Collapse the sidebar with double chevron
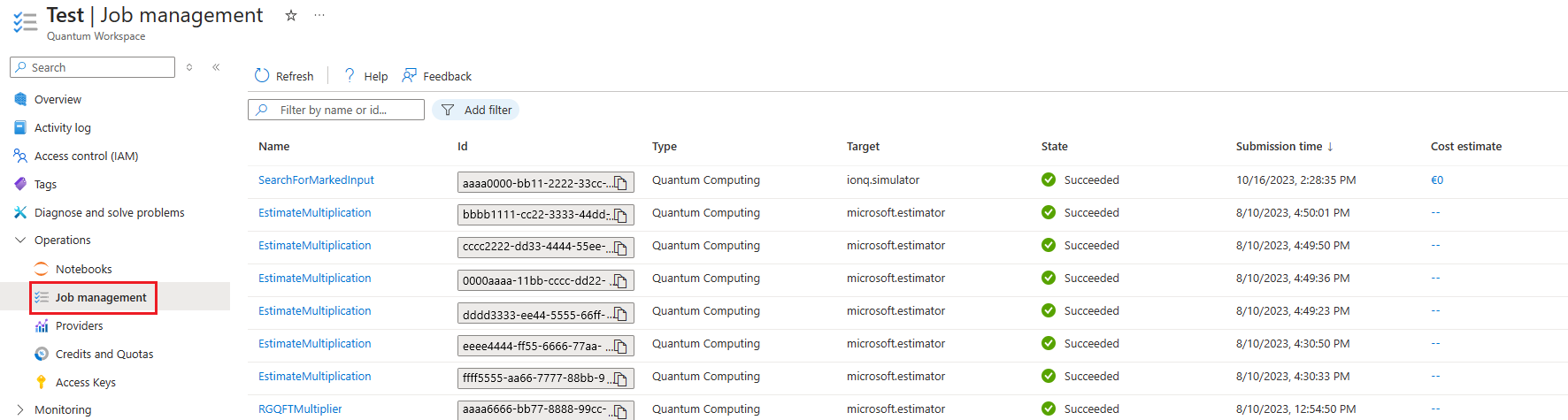The width and height of the screenshot is (1568, 420). [x=216, y=67]
